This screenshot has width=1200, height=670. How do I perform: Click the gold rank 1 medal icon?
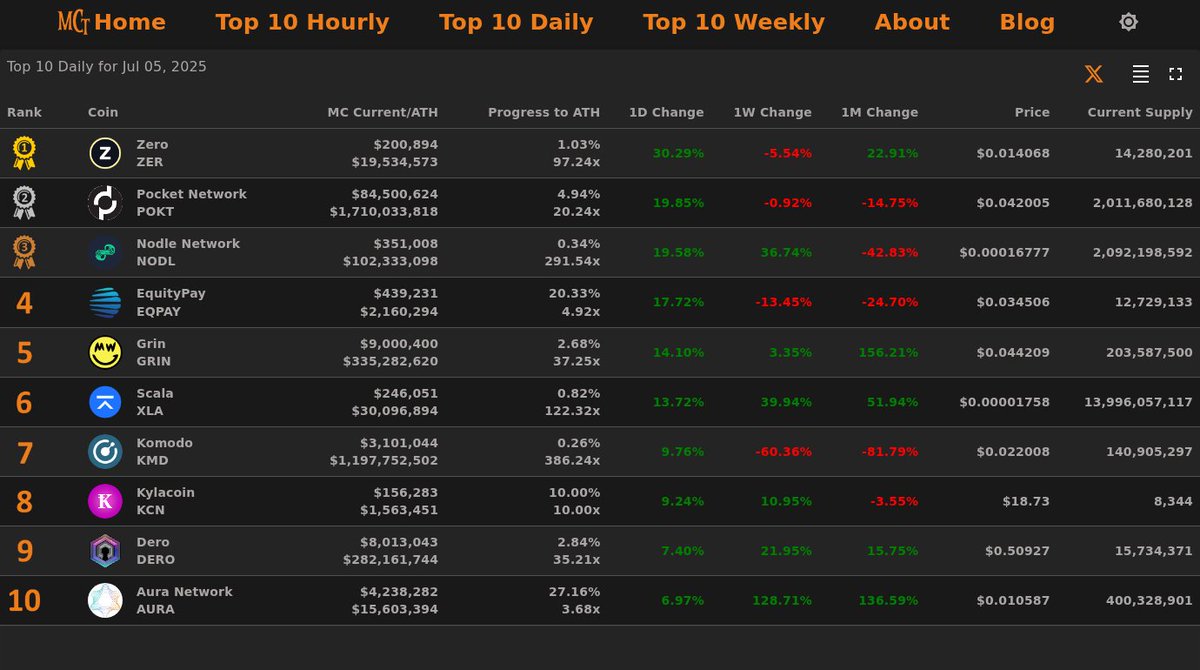pyautogui.click(x=24, y=153)
